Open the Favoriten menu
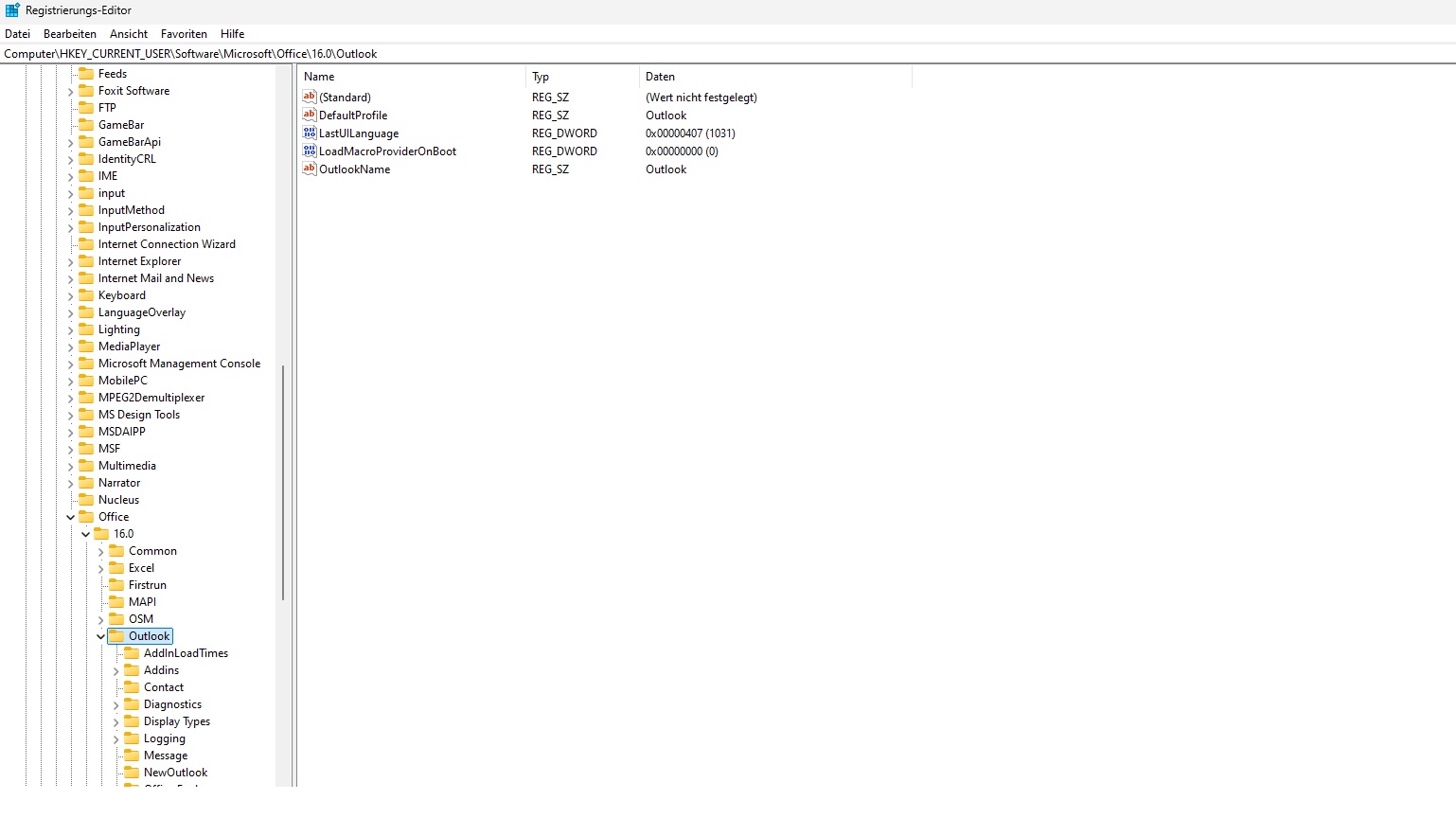Screen dimensions: 1456x818 click(184, 33)
